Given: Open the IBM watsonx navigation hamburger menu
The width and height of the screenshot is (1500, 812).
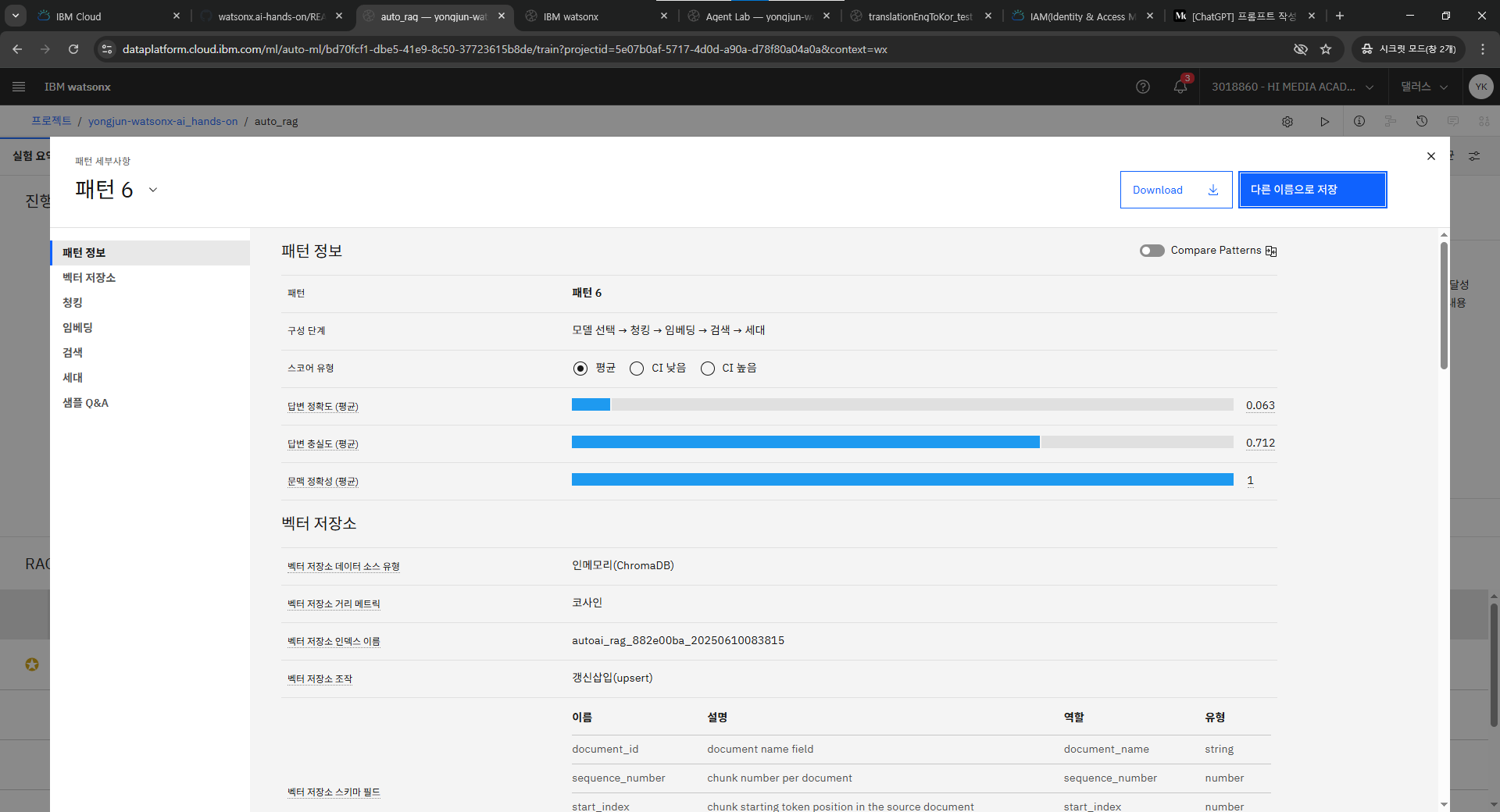Looking at the screenshot, I should point(19,87).
